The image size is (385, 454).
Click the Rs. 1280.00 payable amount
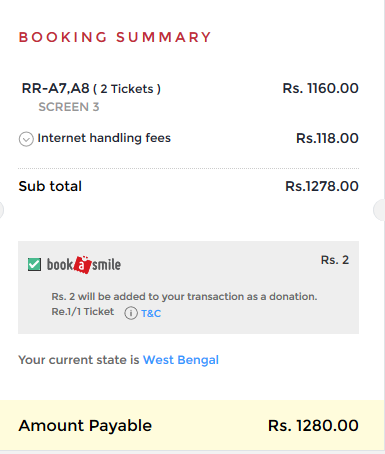coord(313,426)
